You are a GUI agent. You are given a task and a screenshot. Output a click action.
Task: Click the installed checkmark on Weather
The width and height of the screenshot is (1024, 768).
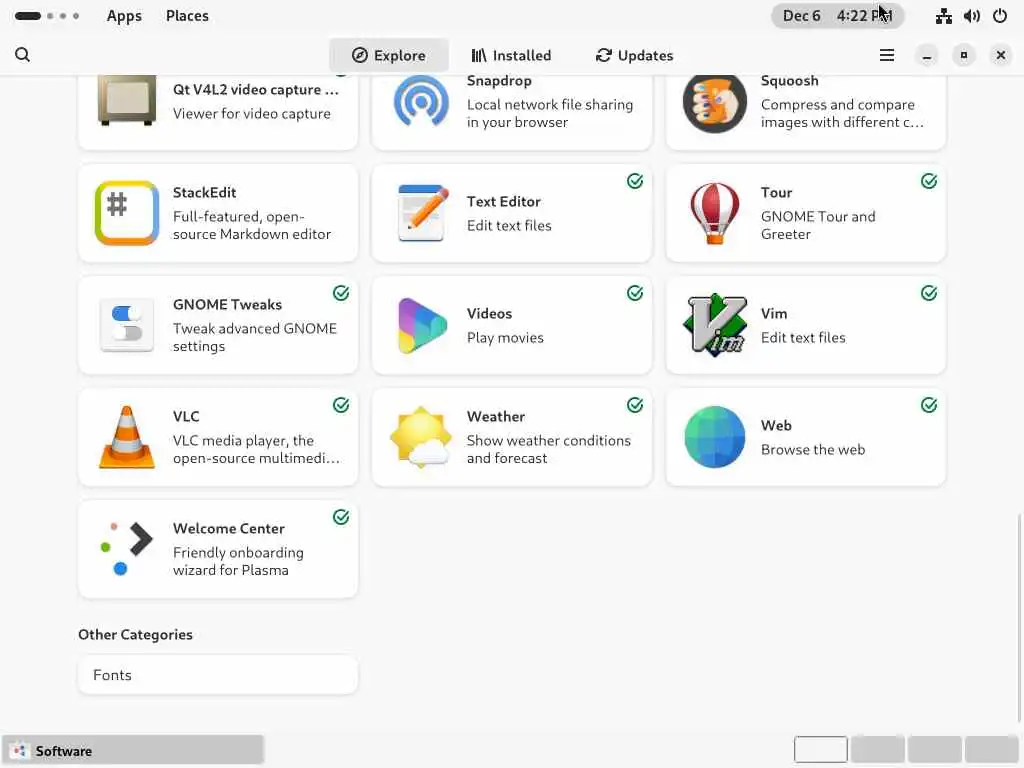point(635,405)
